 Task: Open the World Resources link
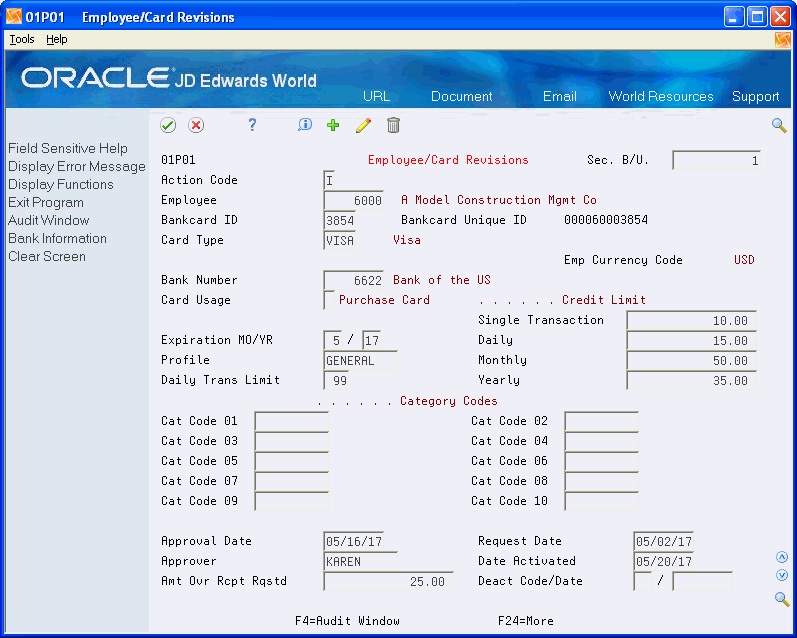pos(661,96)
